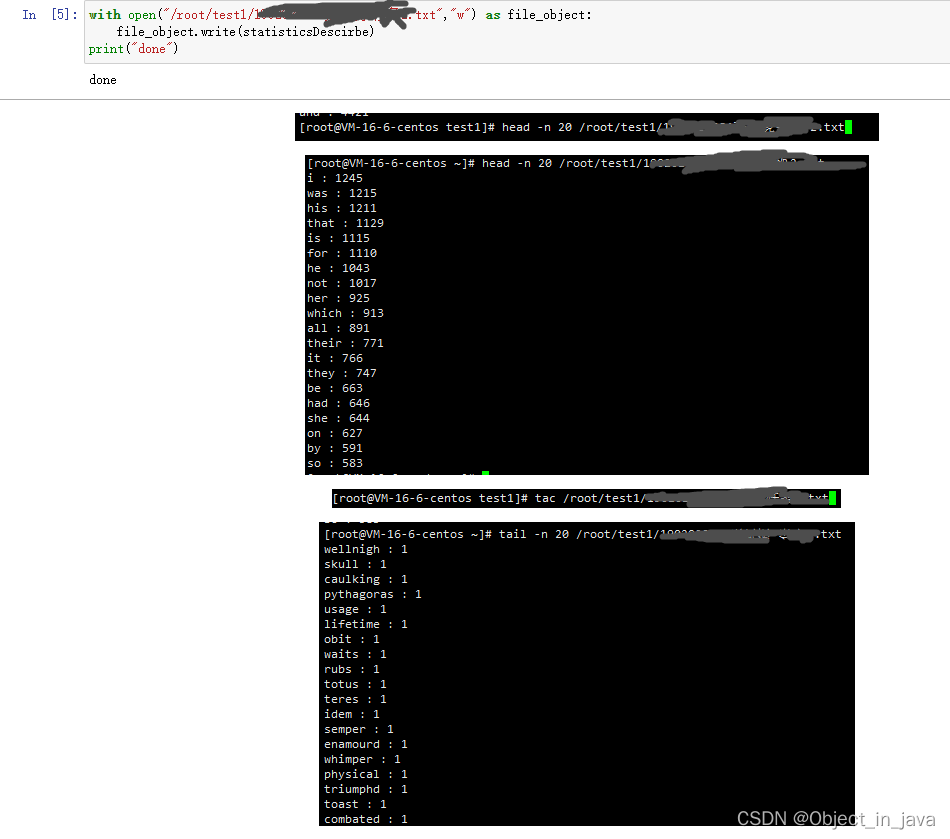Click the 'wellnigh : 1' line
This screenshot has height=839, width=950.
366,549
